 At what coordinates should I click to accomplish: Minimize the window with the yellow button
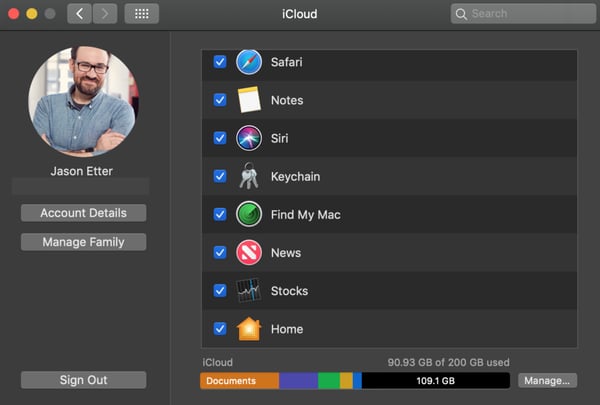point(32,14)
